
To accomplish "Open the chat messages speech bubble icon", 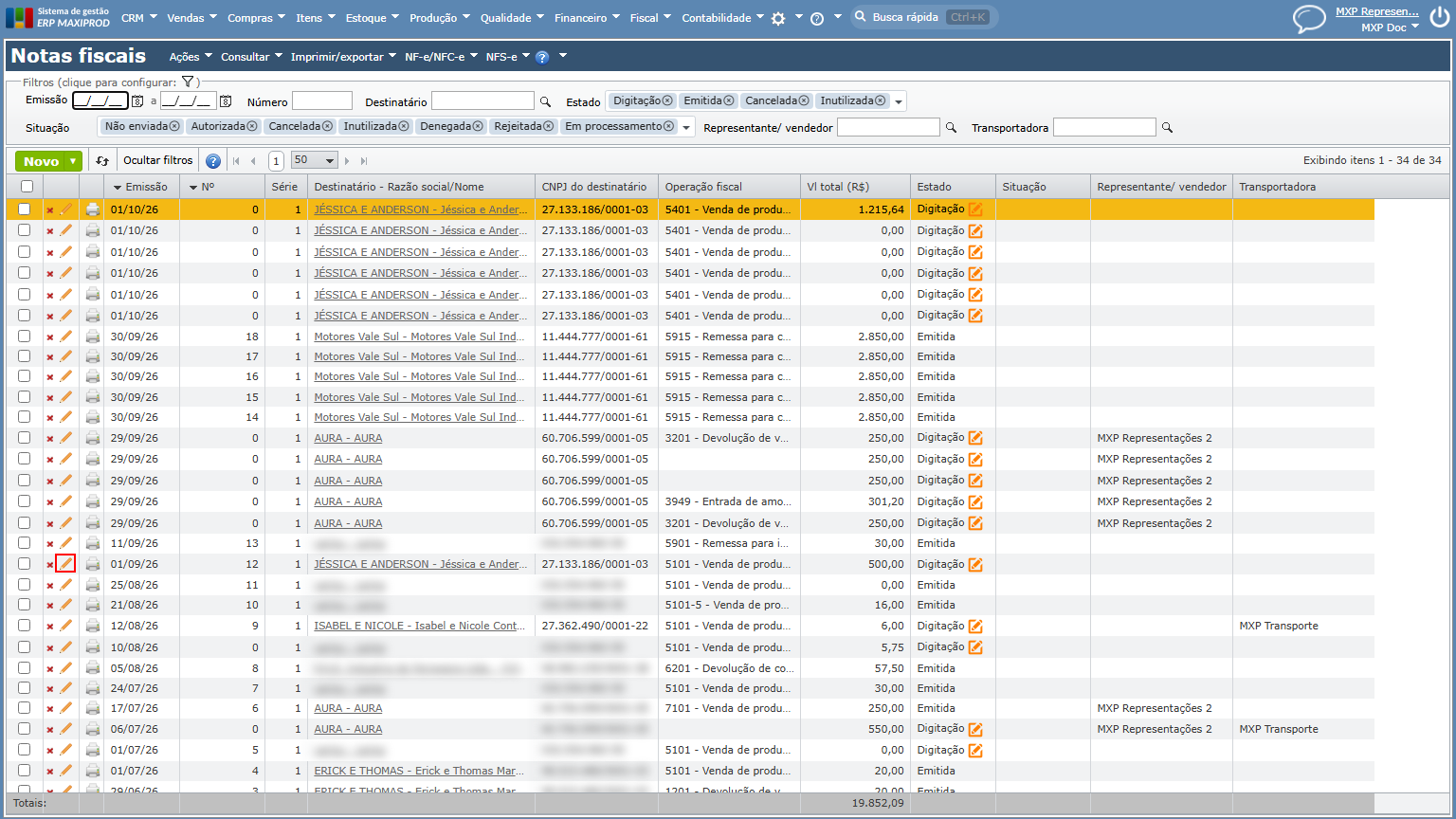I will pos(1309,18).
